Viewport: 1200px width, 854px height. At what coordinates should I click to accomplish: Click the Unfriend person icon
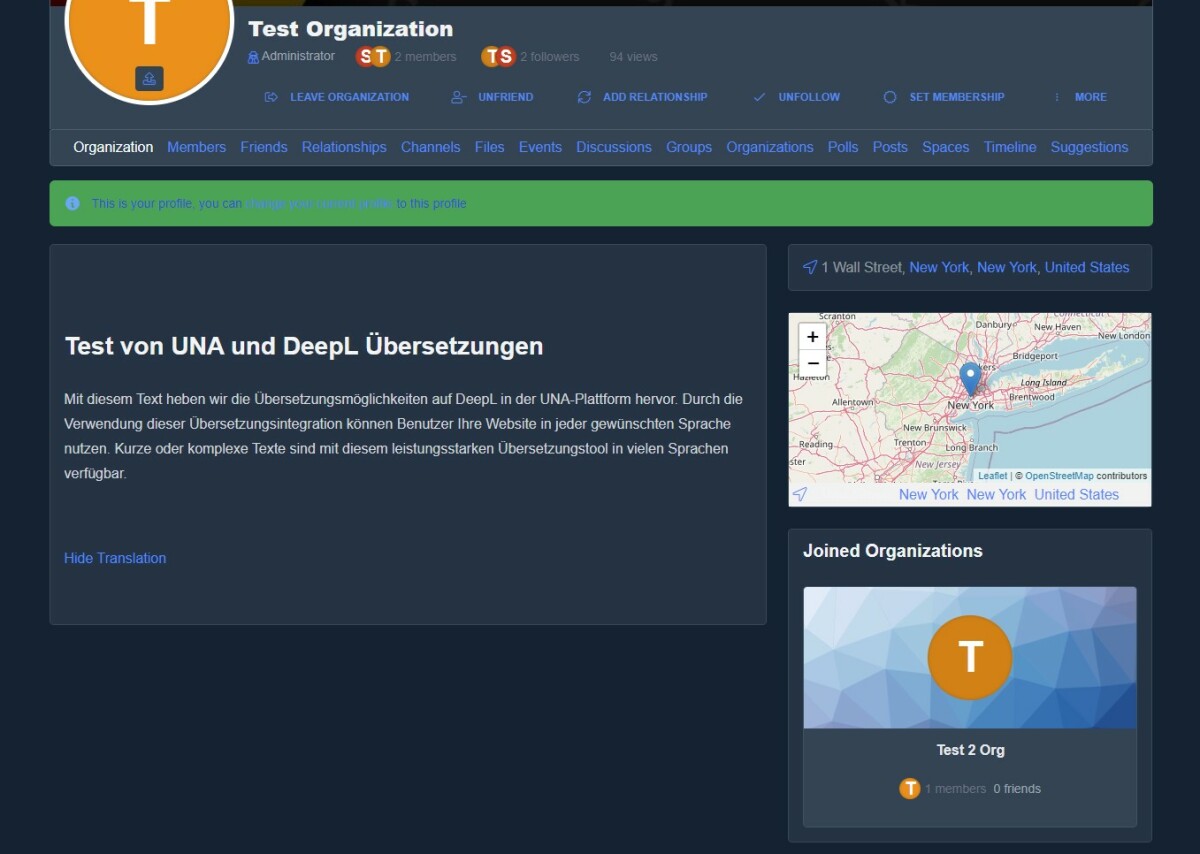[x=459, y=97]
